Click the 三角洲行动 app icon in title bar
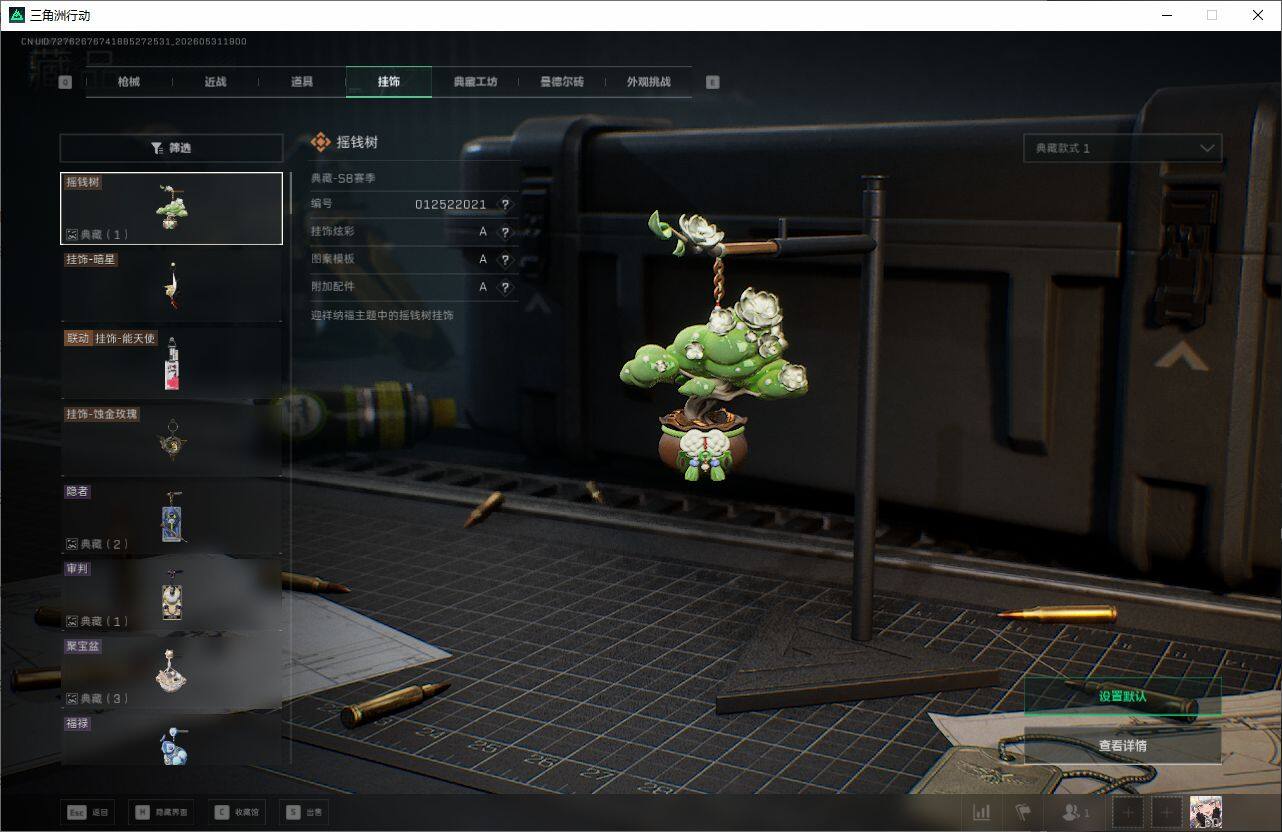This screenshot has width=1282, height=832. point(17,15)
